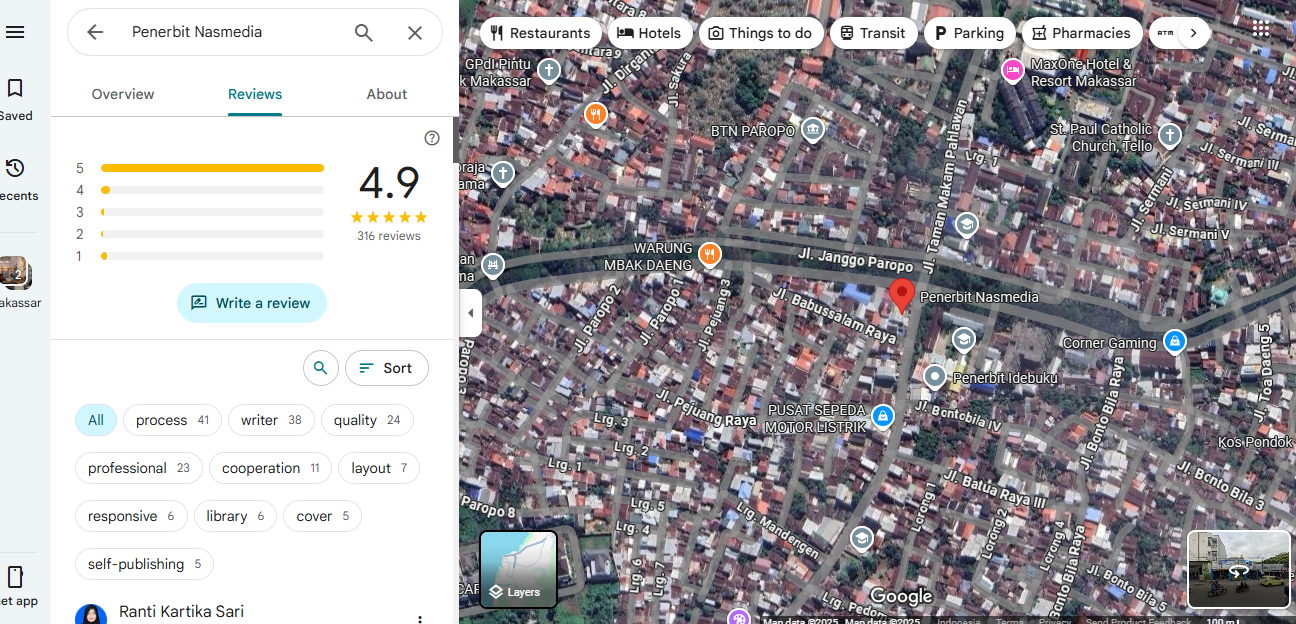Click the red Penerbit Nasmedia map pin
1296x624 pixels.
coord(902,295)
